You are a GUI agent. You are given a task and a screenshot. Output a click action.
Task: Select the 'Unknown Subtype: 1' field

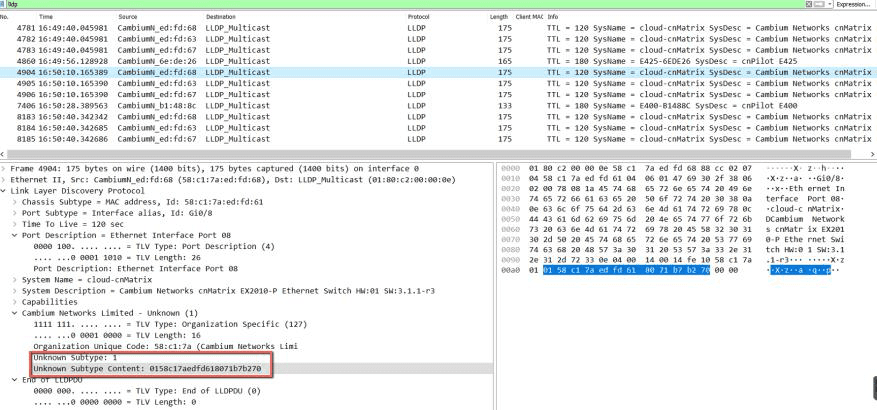(x=75, y=357)
